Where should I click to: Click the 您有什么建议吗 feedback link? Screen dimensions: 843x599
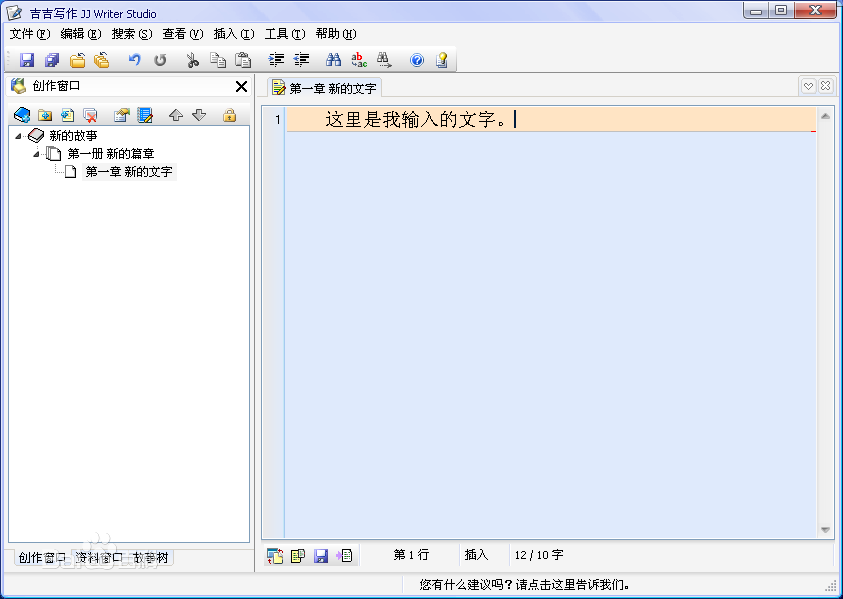click(524, 584)
